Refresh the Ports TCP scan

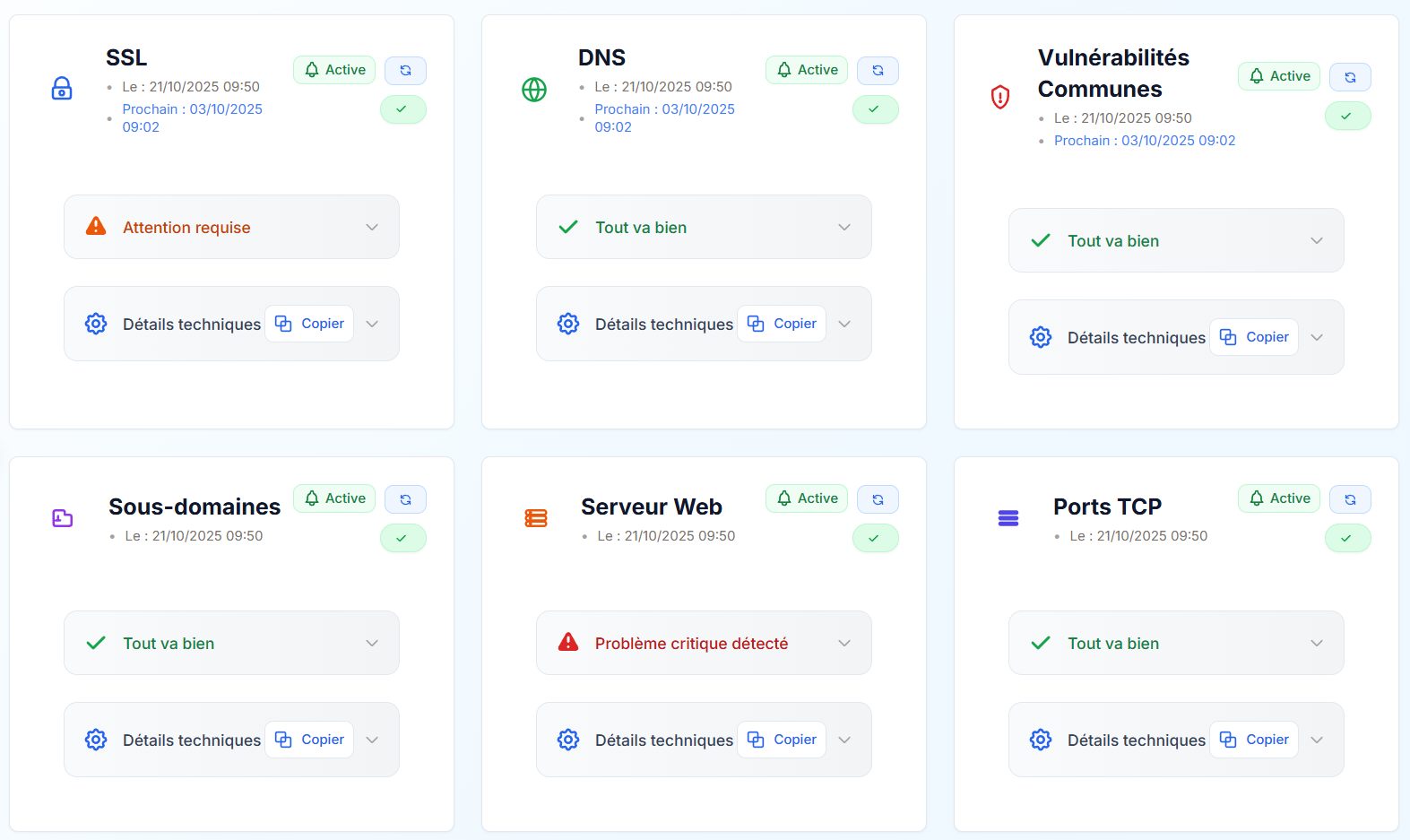click(1350, 498)
